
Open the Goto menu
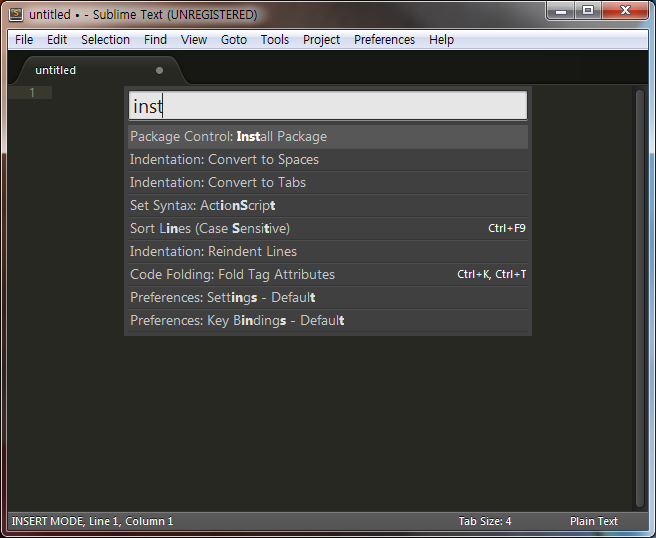click(234, 40)
